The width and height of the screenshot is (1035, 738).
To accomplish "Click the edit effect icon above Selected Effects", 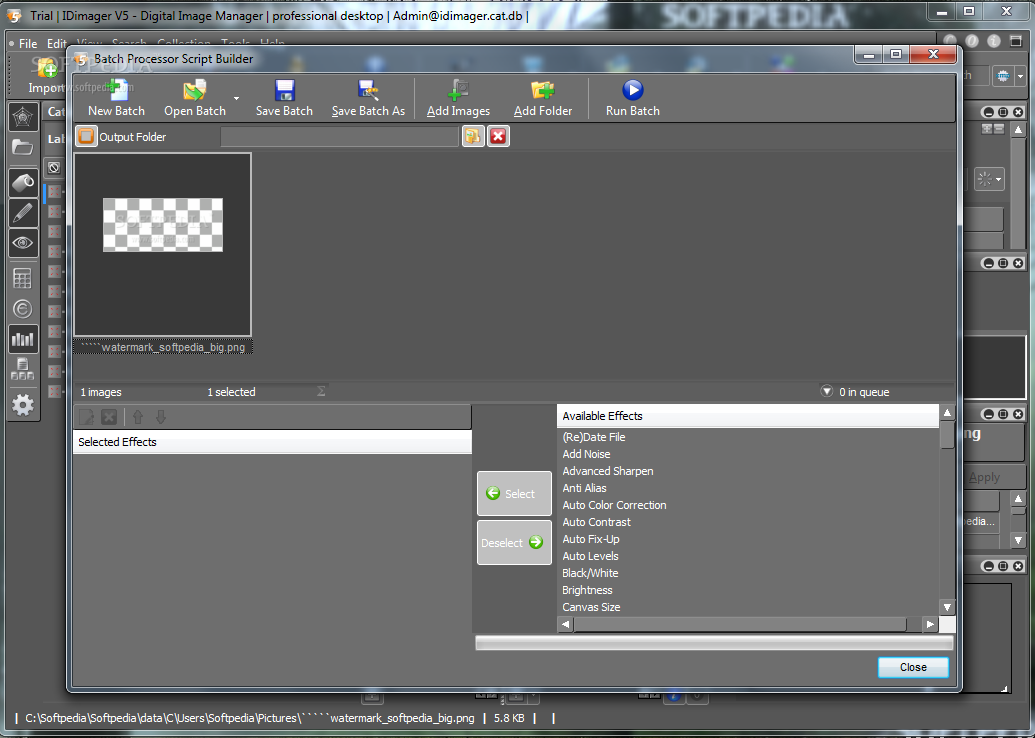I will 86,417.
